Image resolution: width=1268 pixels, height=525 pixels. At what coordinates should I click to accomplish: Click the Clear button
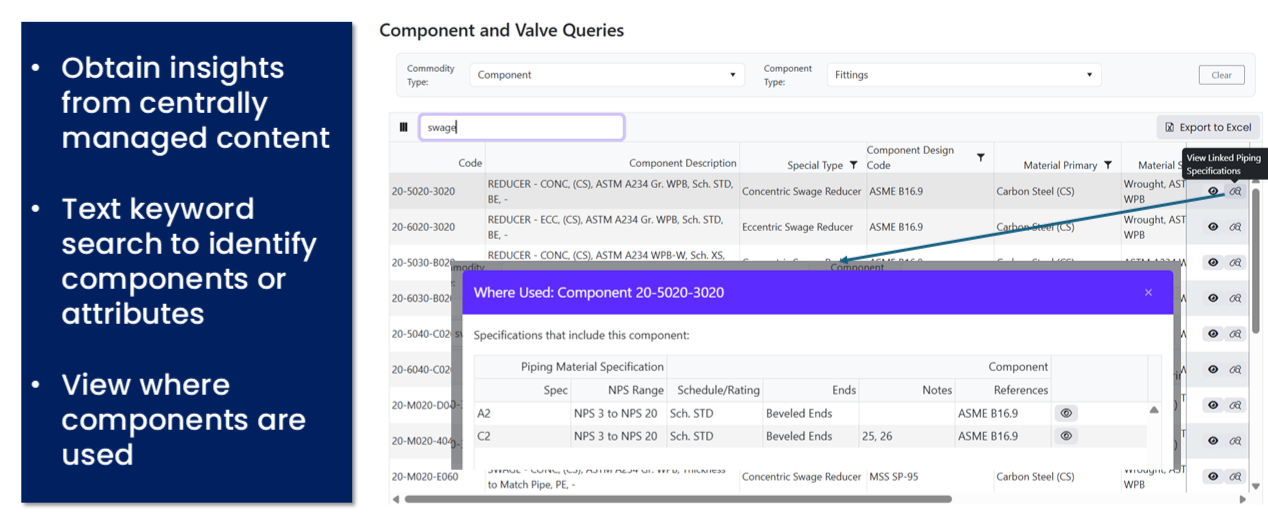coord(1221,75)
